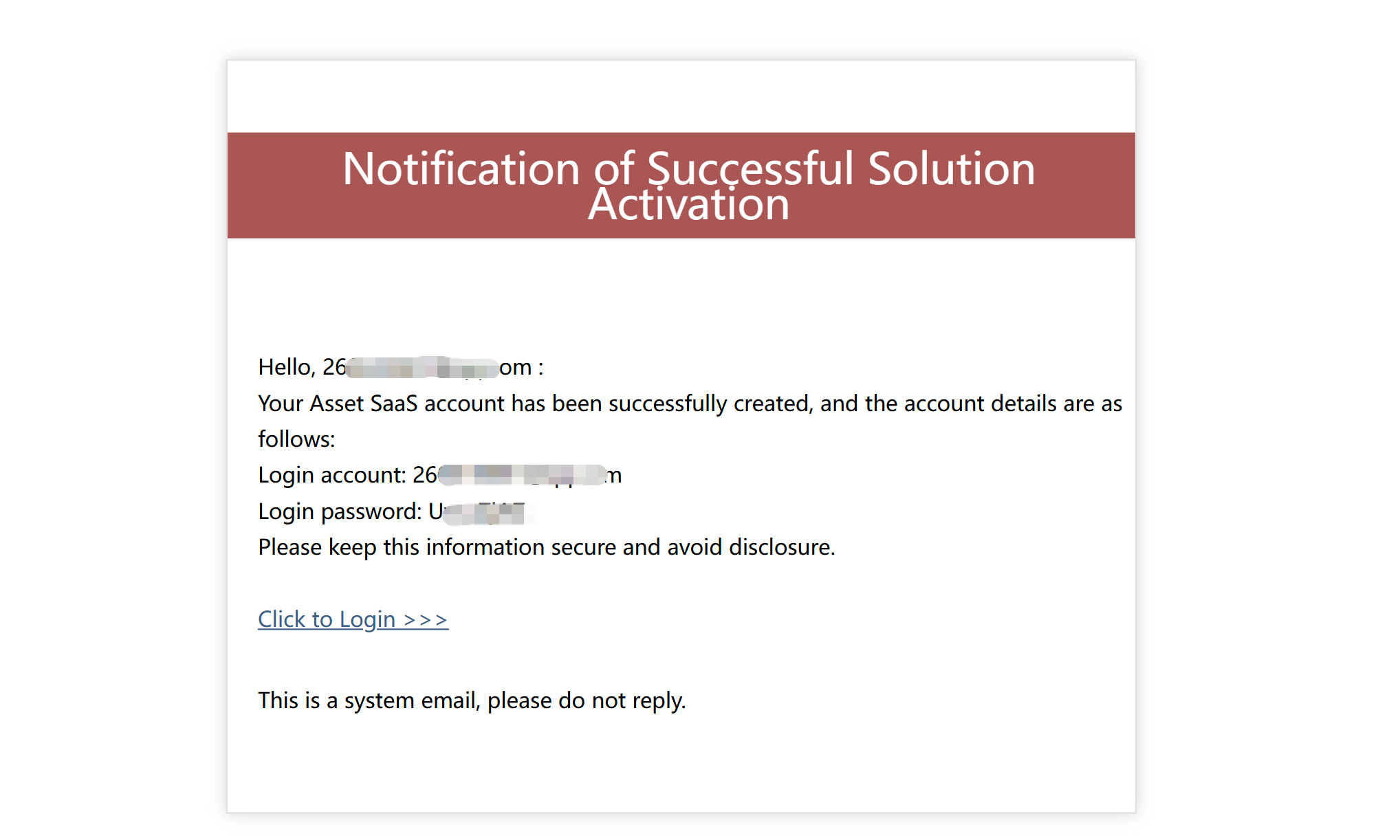The height and width of the screenshot is (840, 1400).
Task: Click the "please do not reply." text
Action: coord(587,700)
